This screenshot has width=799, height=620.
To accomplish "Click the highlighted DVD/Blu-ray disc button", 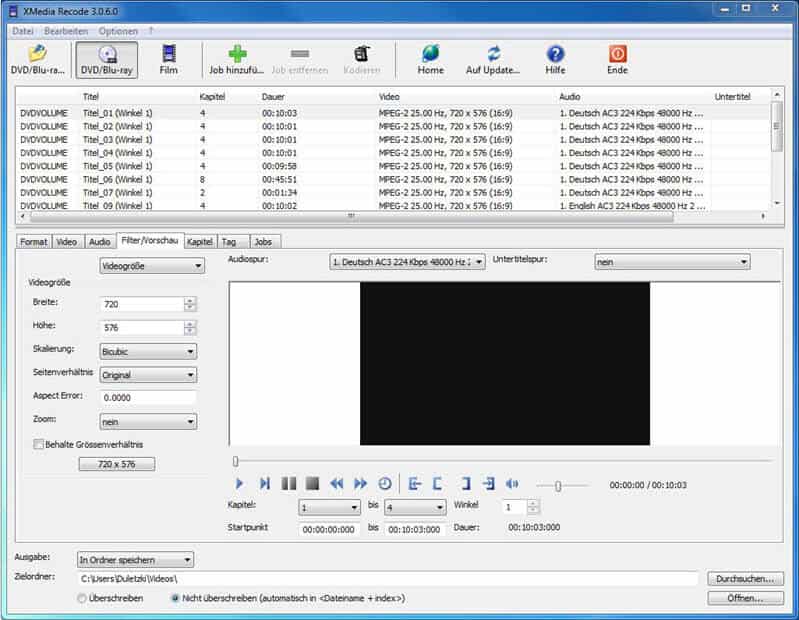I will pyautogui.click(x=106, y=60).
